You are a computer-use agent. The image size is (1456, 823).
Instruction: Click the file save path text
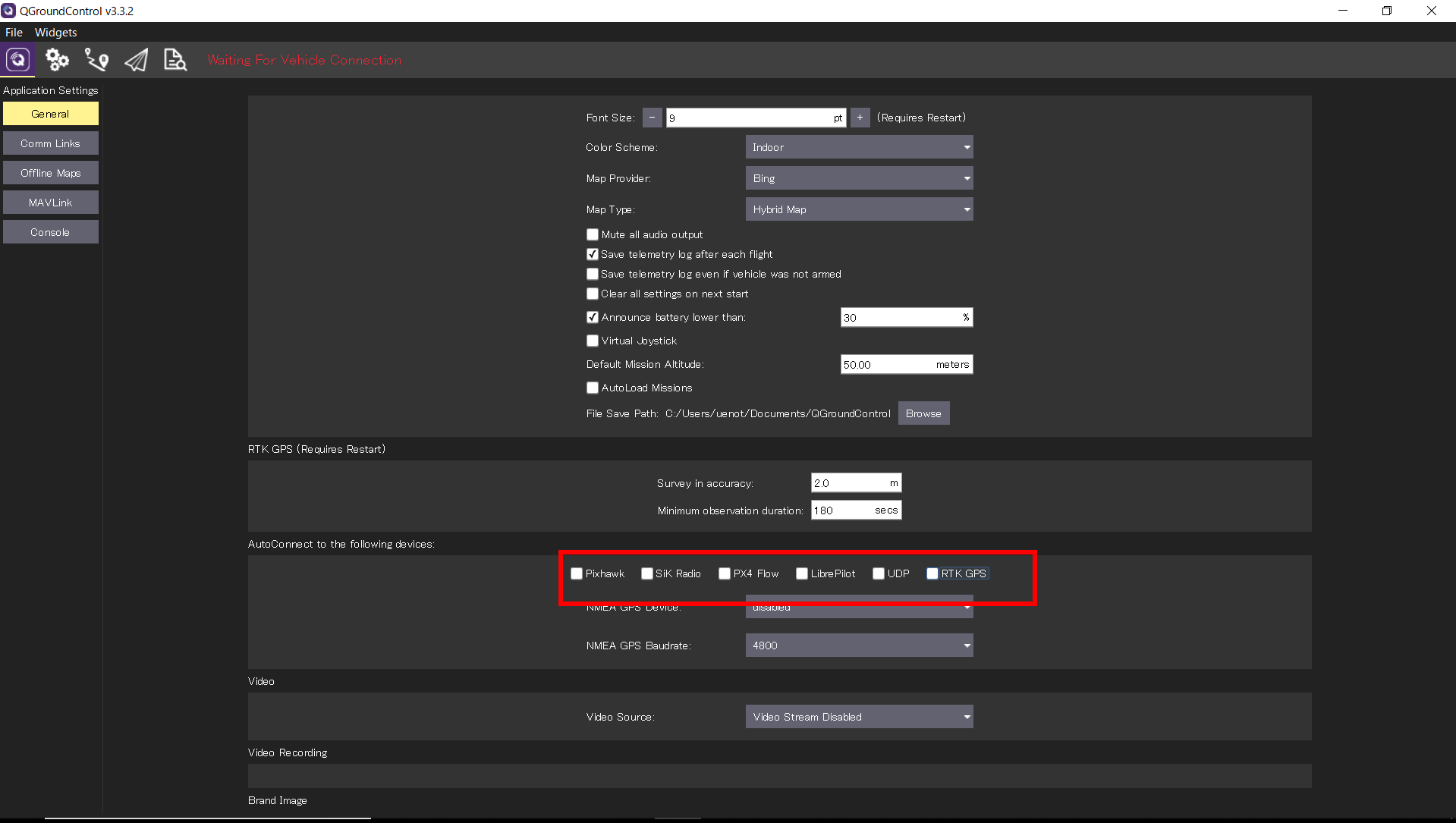pyautogui.click(x=778, y=413)
